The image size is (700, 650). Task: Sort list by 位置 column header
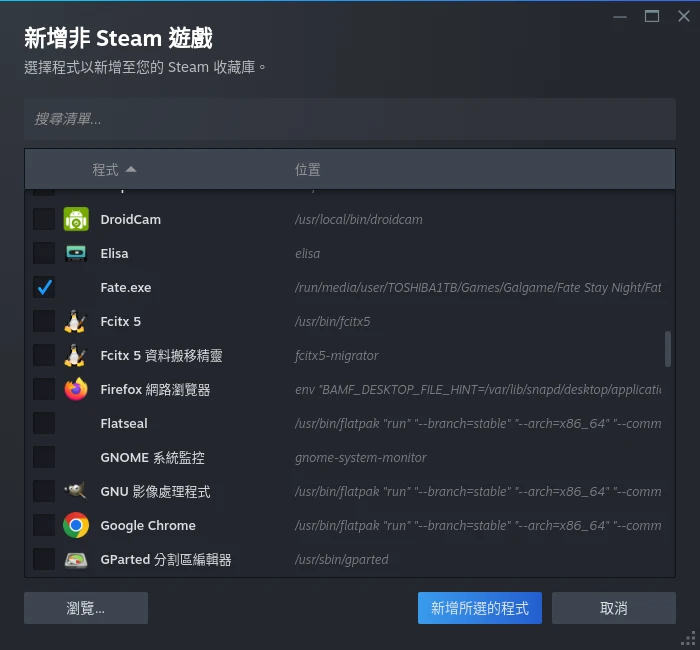[308, 169]
